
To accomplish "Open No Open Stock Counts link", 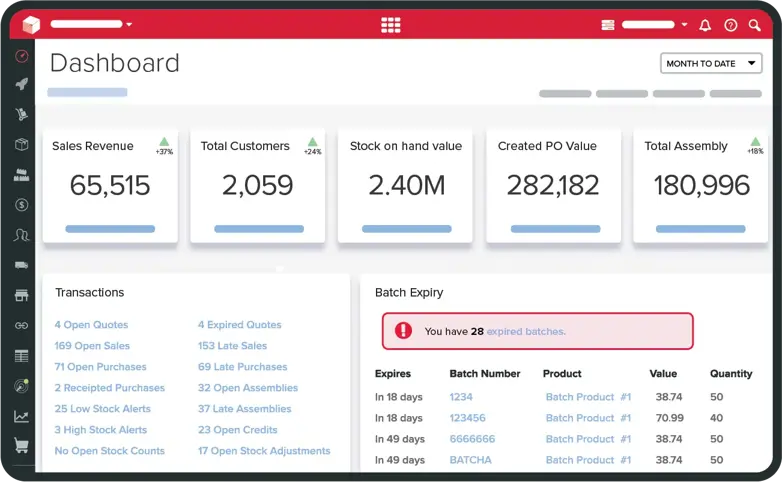I will click(110, 451).
